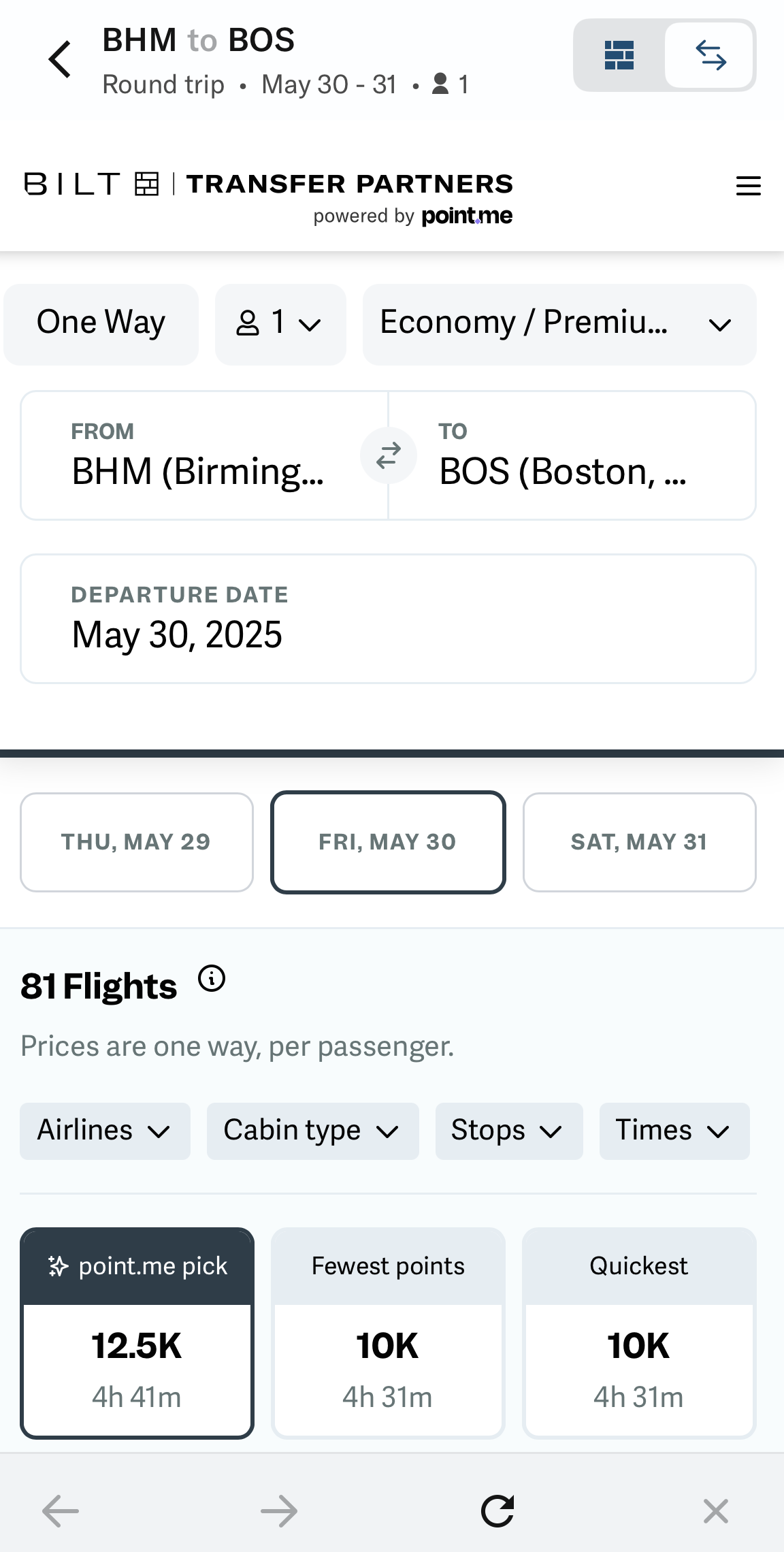Open the flights info icon

pos(212,979)
